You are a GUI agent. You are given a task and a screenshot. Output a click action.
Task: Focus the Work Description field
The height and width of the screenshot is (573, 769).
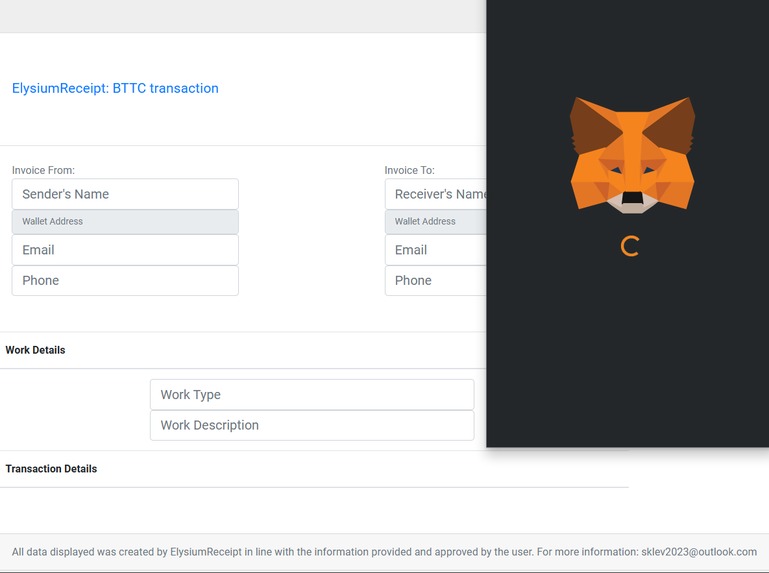coord(312,425)
